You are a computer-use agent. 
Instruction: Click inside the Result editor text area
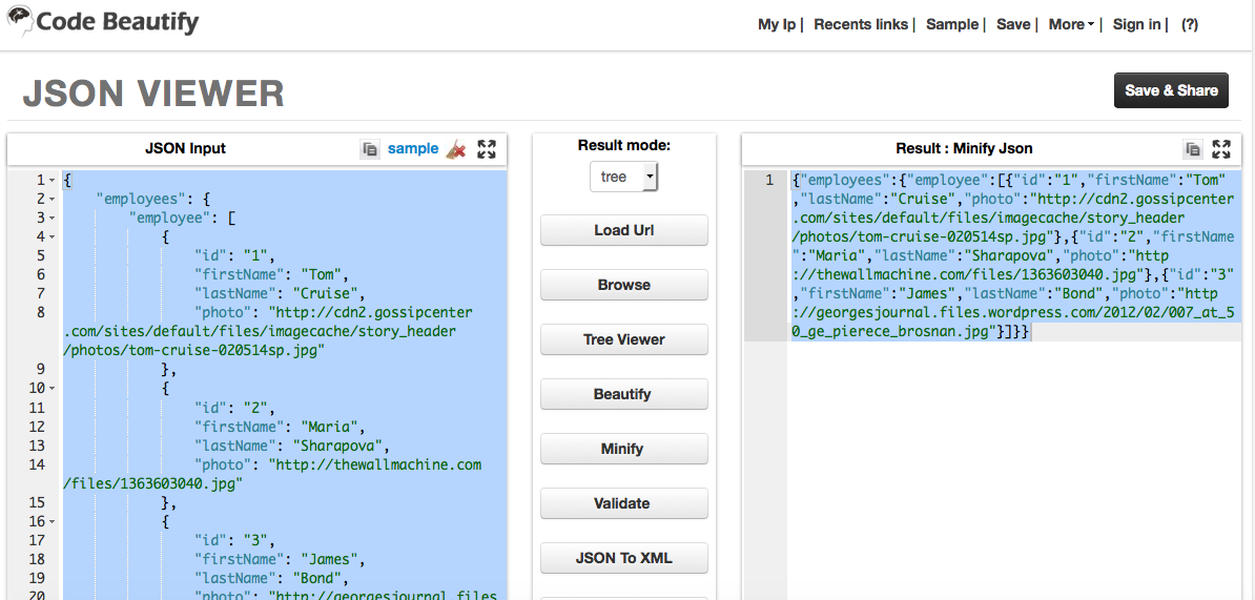coord(1010,450)
